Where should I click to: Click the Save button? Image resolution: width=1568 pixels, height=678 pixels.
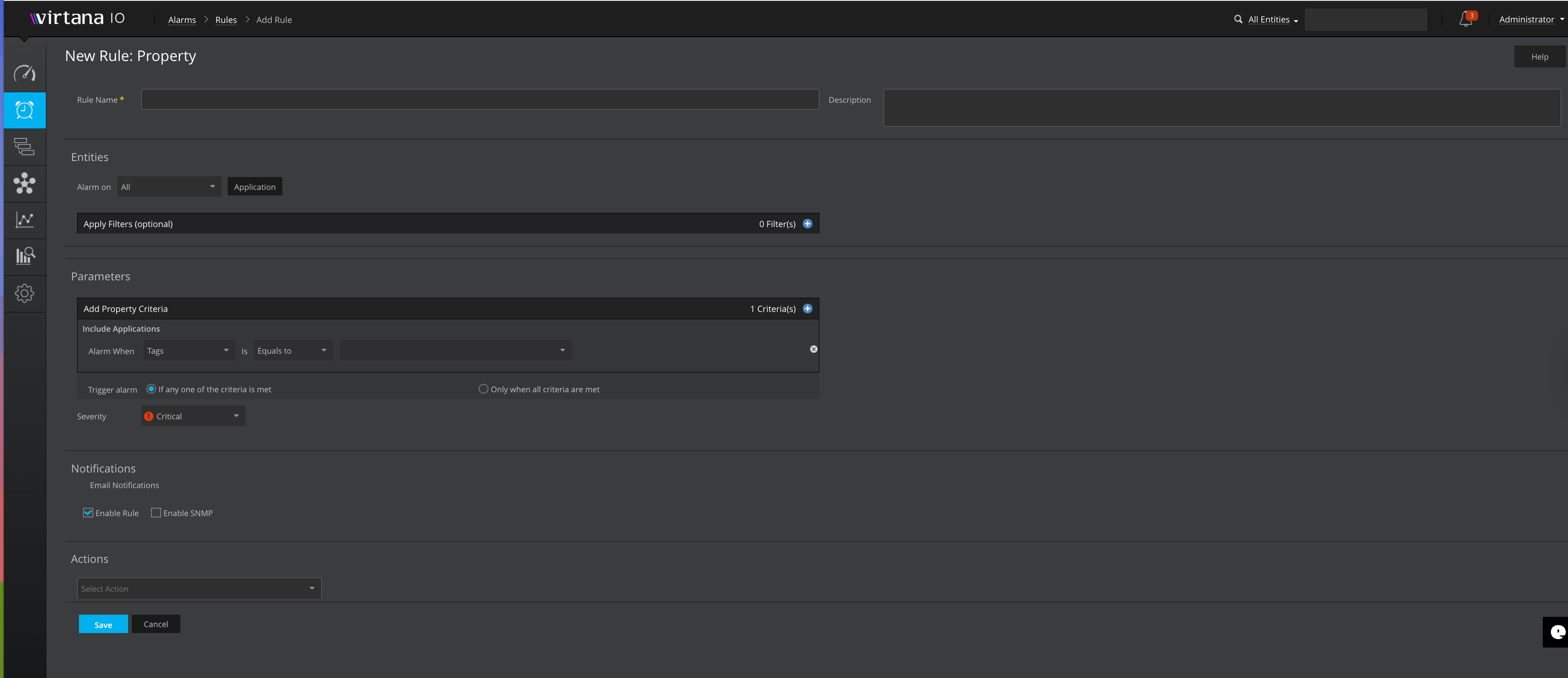coord(103,624)
